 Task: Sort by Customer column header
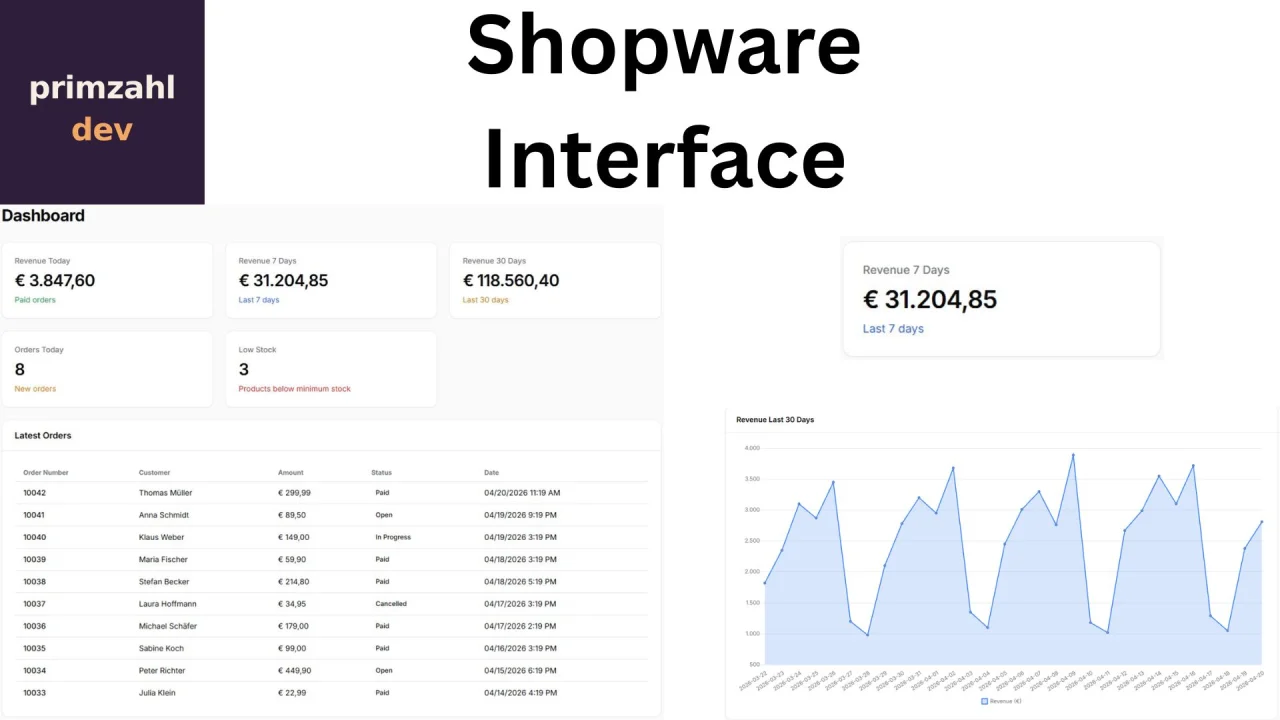[x=155, y=473]
